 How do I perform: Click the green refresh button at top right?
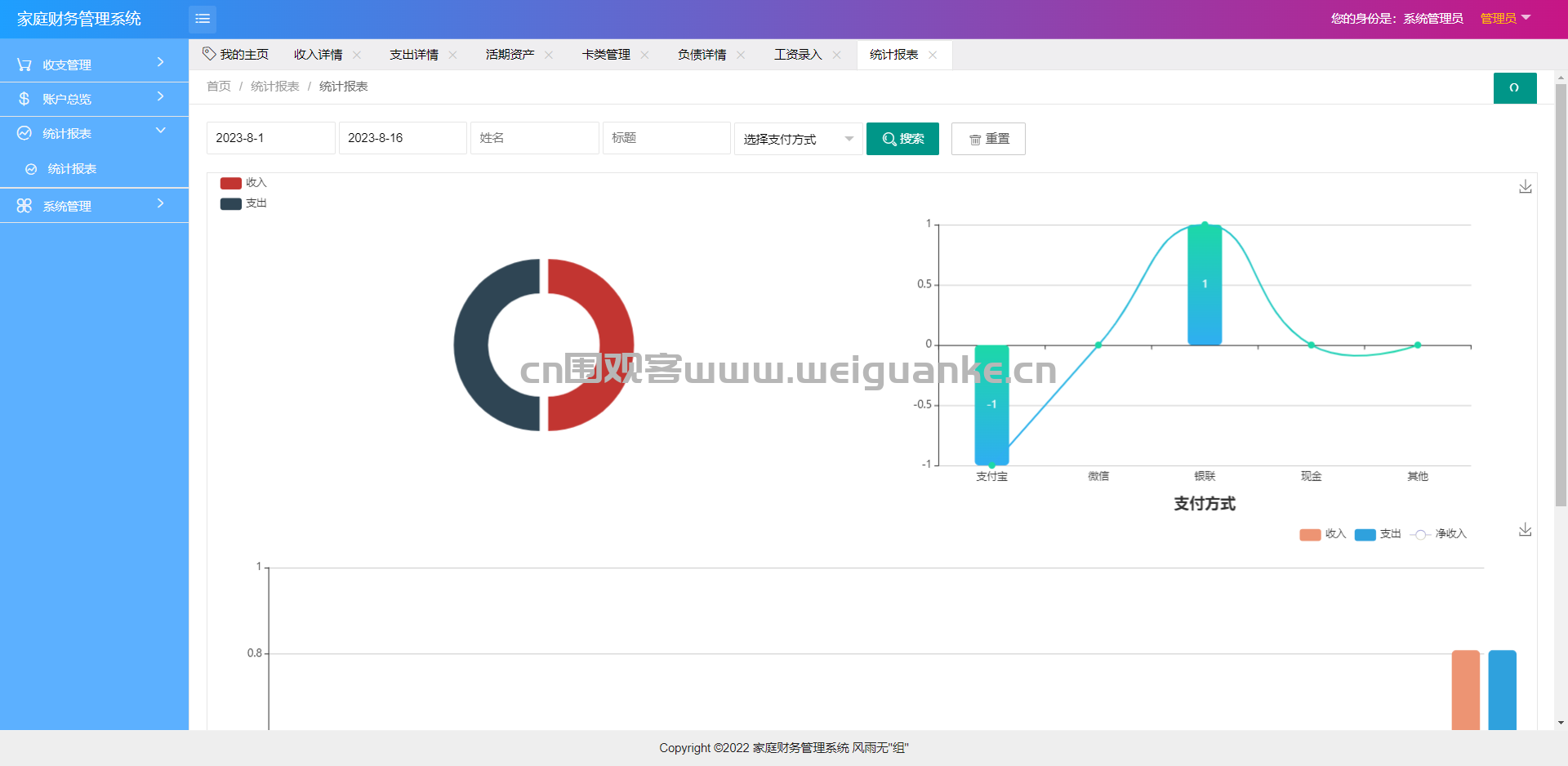1515,88
